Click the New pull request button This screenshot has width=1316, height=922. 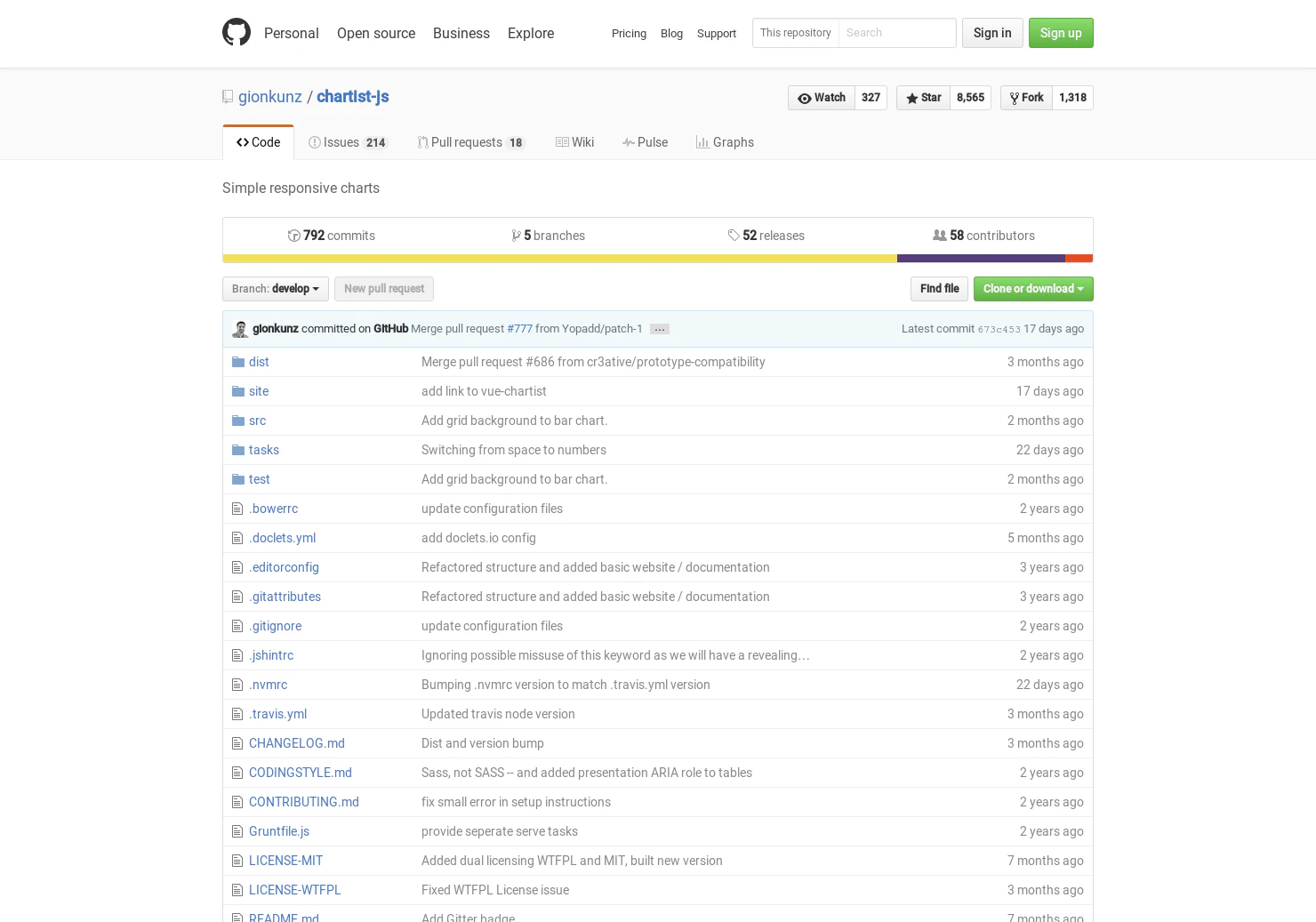(x=384, y=289)
